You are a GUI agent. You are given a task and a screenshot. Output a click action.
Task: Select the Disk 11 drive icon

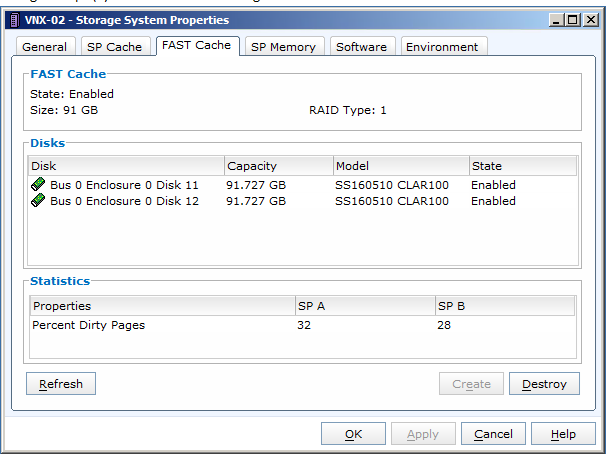pos(38,184)
